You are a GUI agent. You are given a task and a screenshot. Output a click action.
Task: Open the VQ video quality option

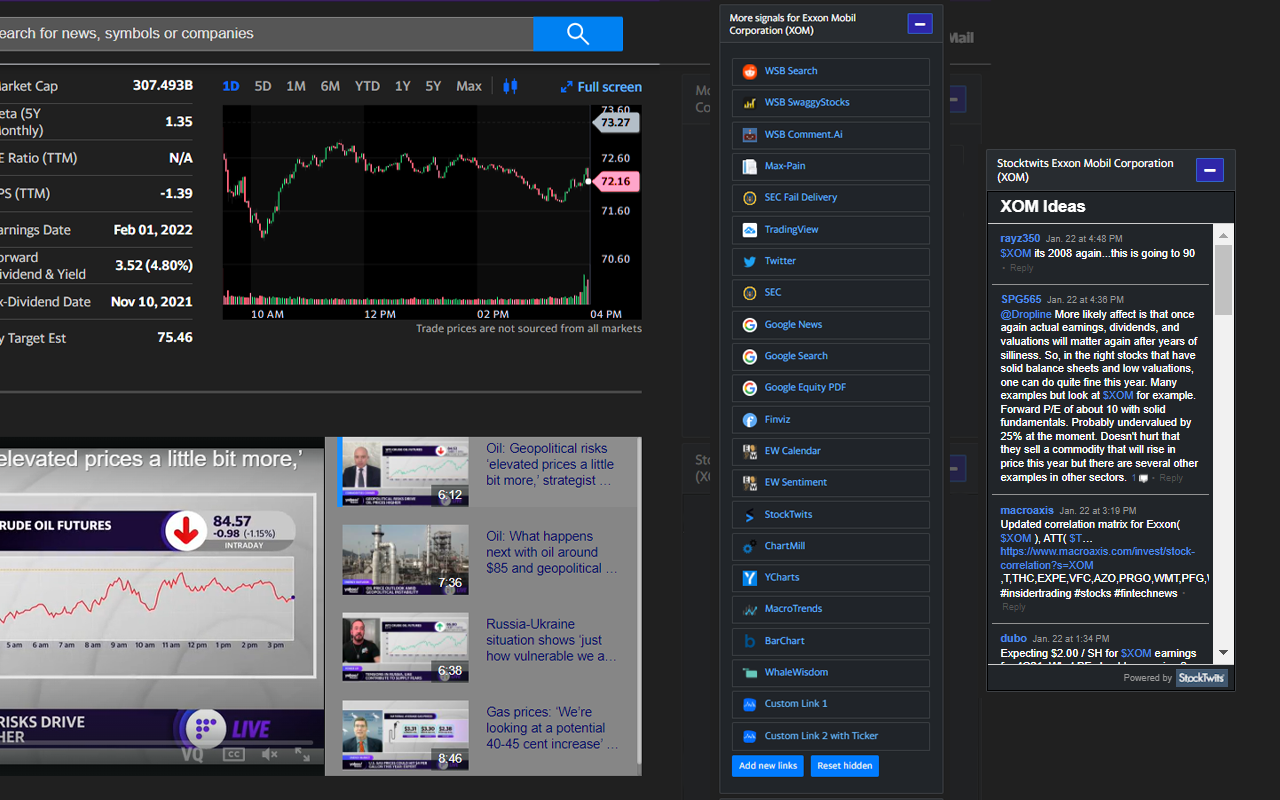[192, 754]
